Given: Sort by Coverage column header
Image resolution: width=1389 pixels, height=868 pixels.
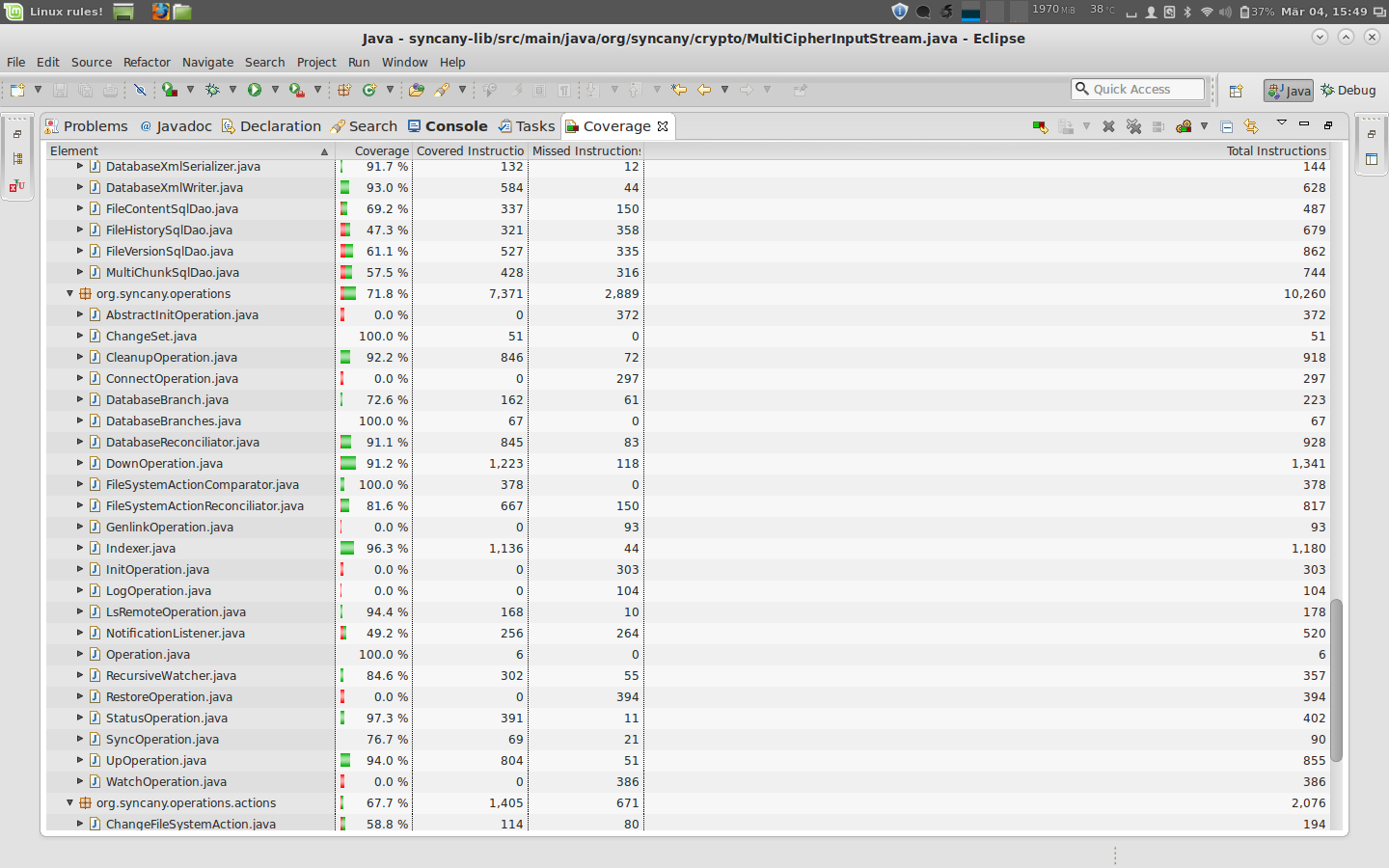Looking at the screenshot, I should point(381,151).
